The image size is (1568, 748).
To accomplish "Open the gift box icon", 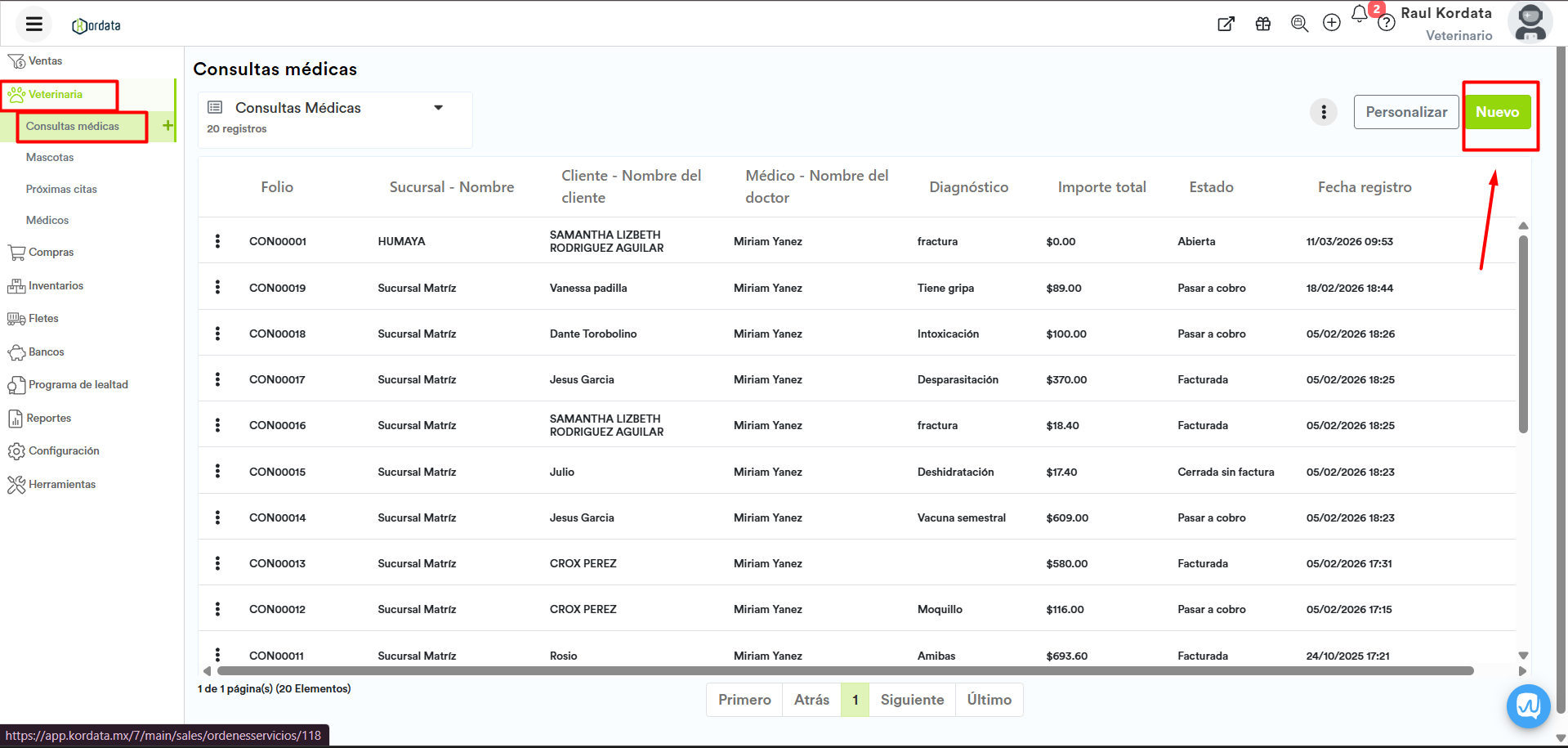I will 1263,24.
